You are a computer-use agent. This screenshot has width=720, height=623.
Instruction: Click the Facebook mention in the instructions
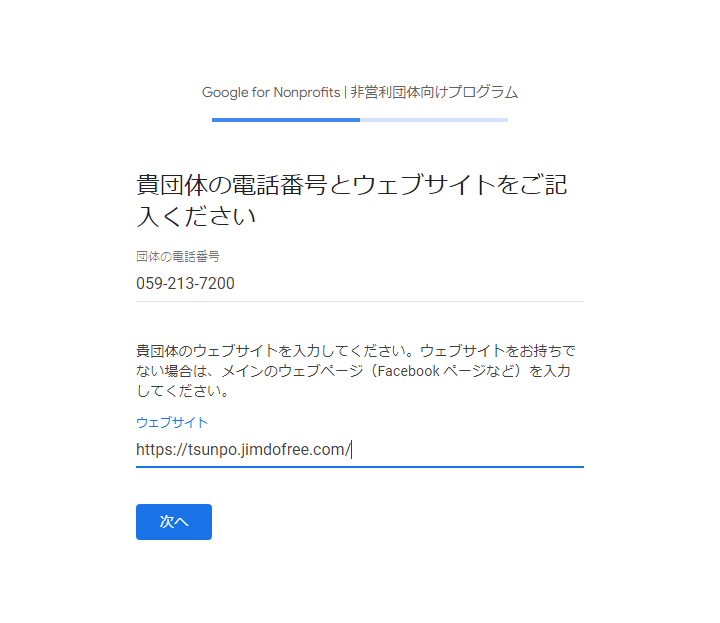coord(409,371)
